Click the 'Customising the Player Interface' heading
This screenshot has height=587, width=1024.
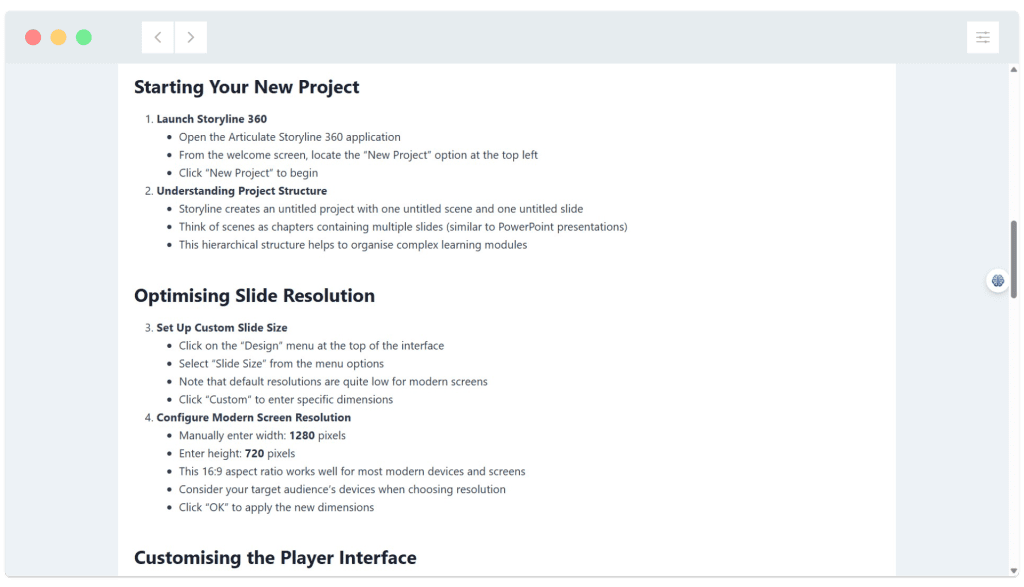click(276, 558)
